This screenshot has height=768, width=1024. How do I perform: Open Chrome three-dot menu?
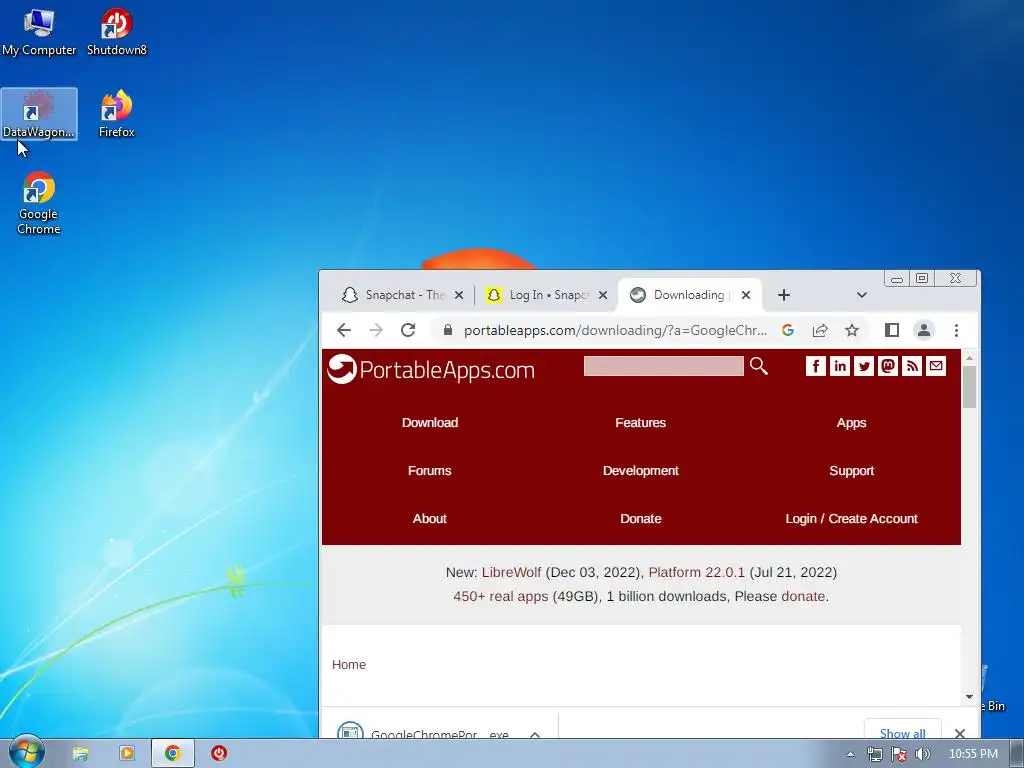pos(956,330)
